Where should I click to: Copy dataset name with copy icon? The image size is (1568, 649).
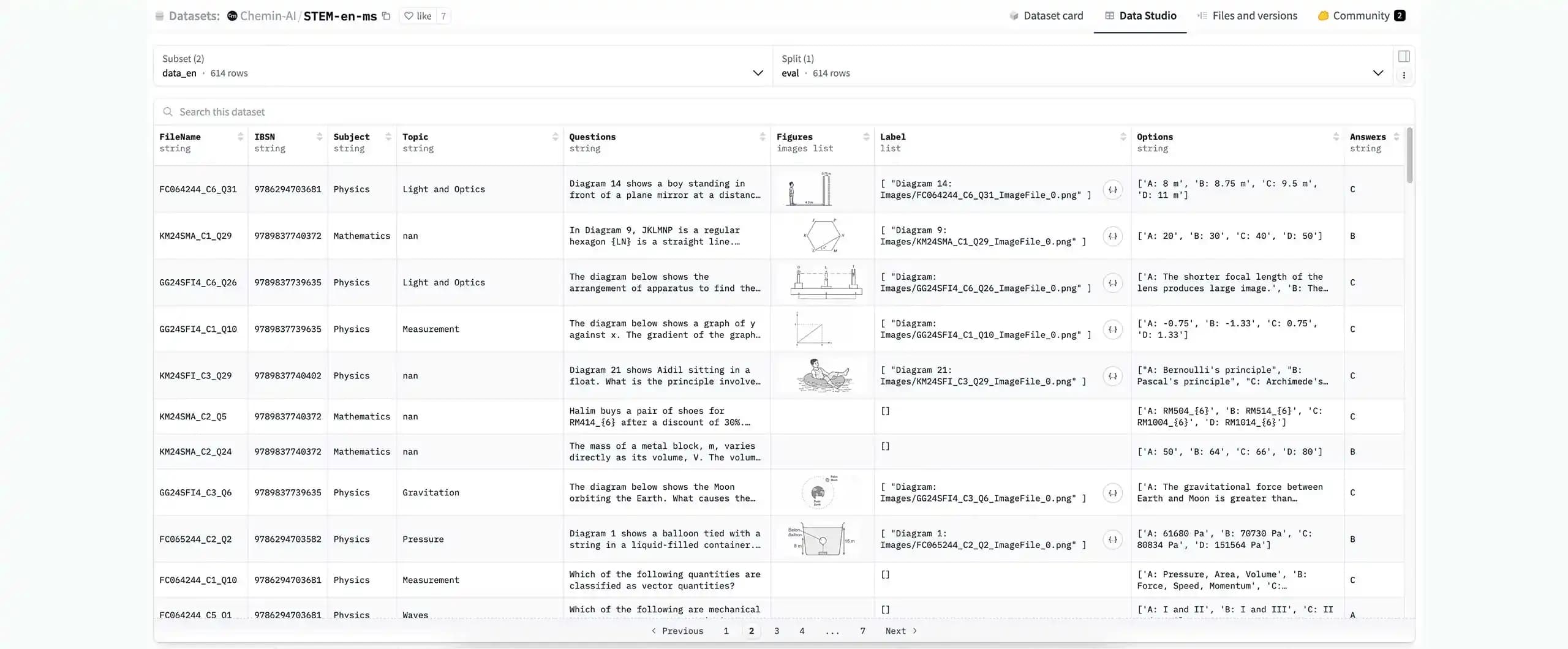pos(386,16)
